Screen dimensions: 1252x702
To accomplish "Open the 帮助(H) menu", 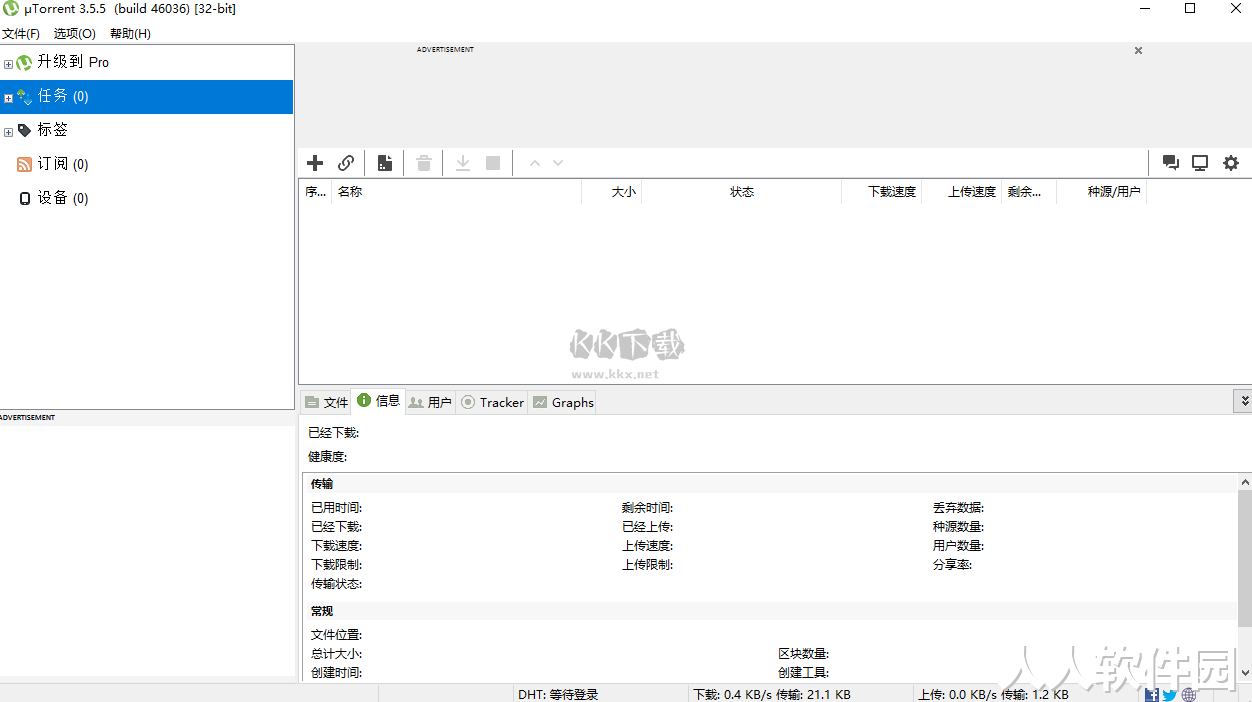I will coord(130,33).
